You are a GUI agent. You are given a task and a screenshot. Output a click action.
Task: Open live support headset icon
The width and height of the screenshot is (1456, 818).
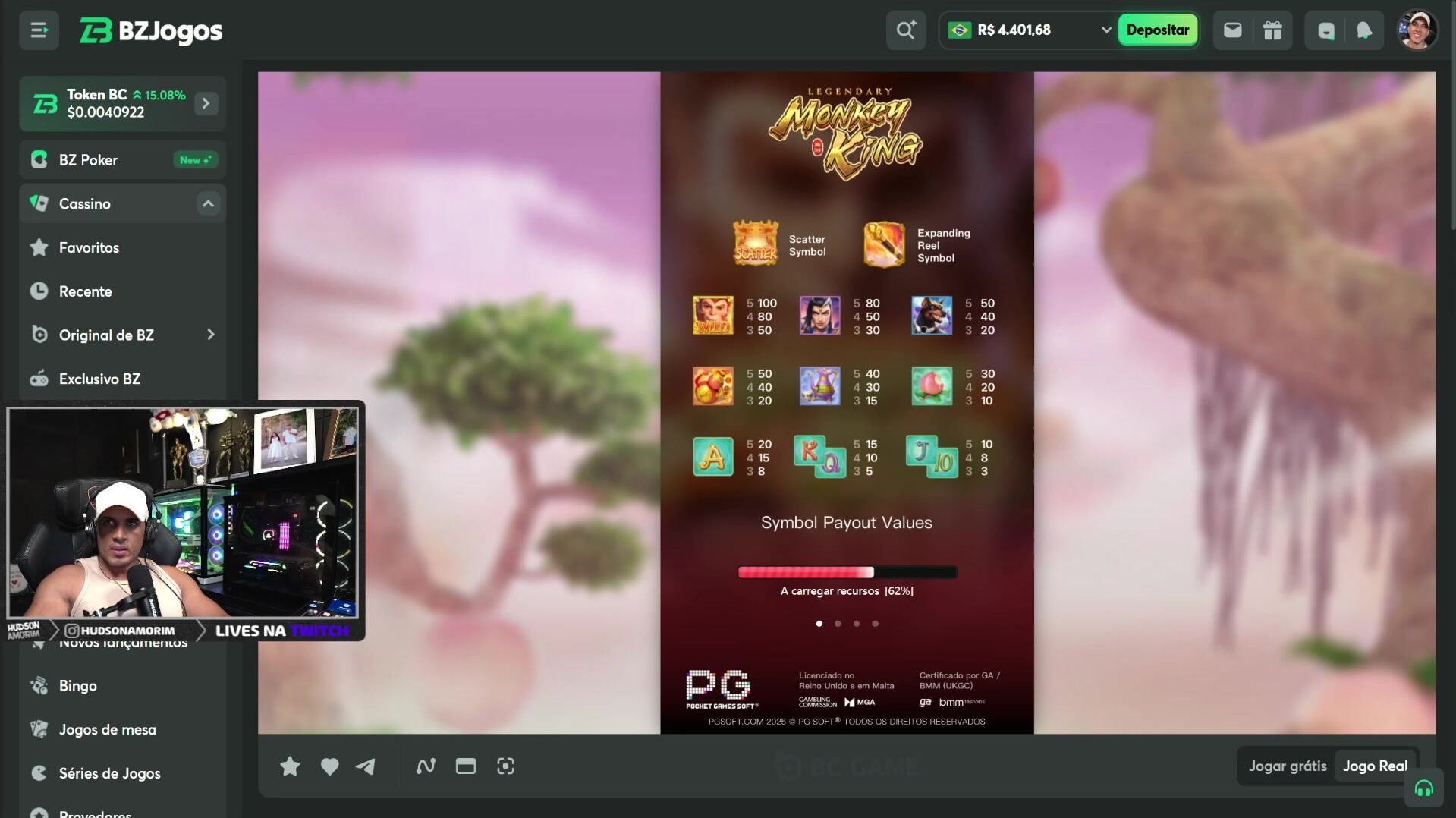point(1423,789)
